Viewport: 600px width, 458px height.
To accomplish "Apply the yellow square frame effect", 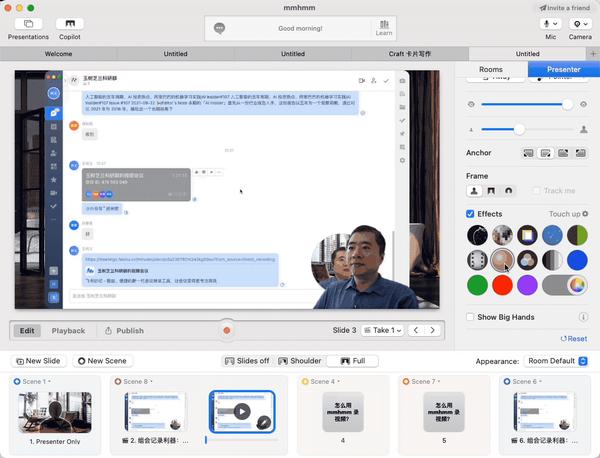I will point(527,235).
